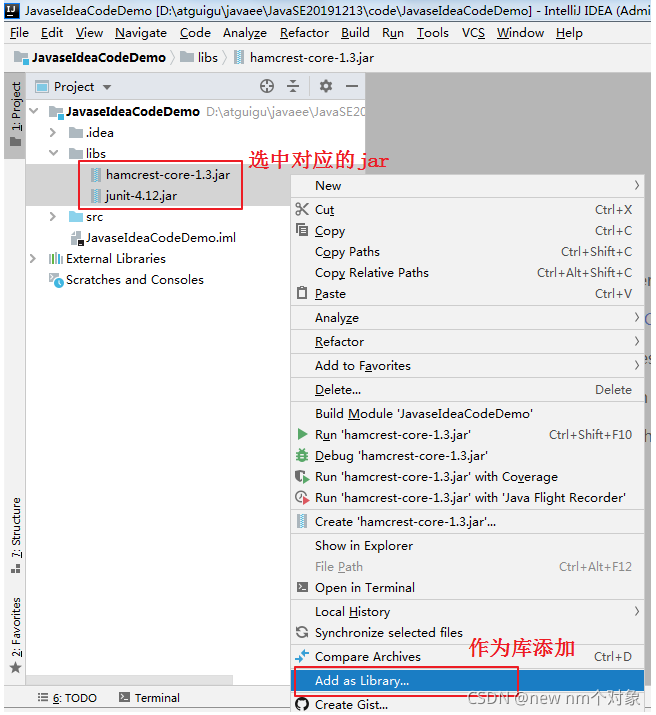Hide the Project panel with minus icon
Screen dimensions: 656x715
pos(351,86)
